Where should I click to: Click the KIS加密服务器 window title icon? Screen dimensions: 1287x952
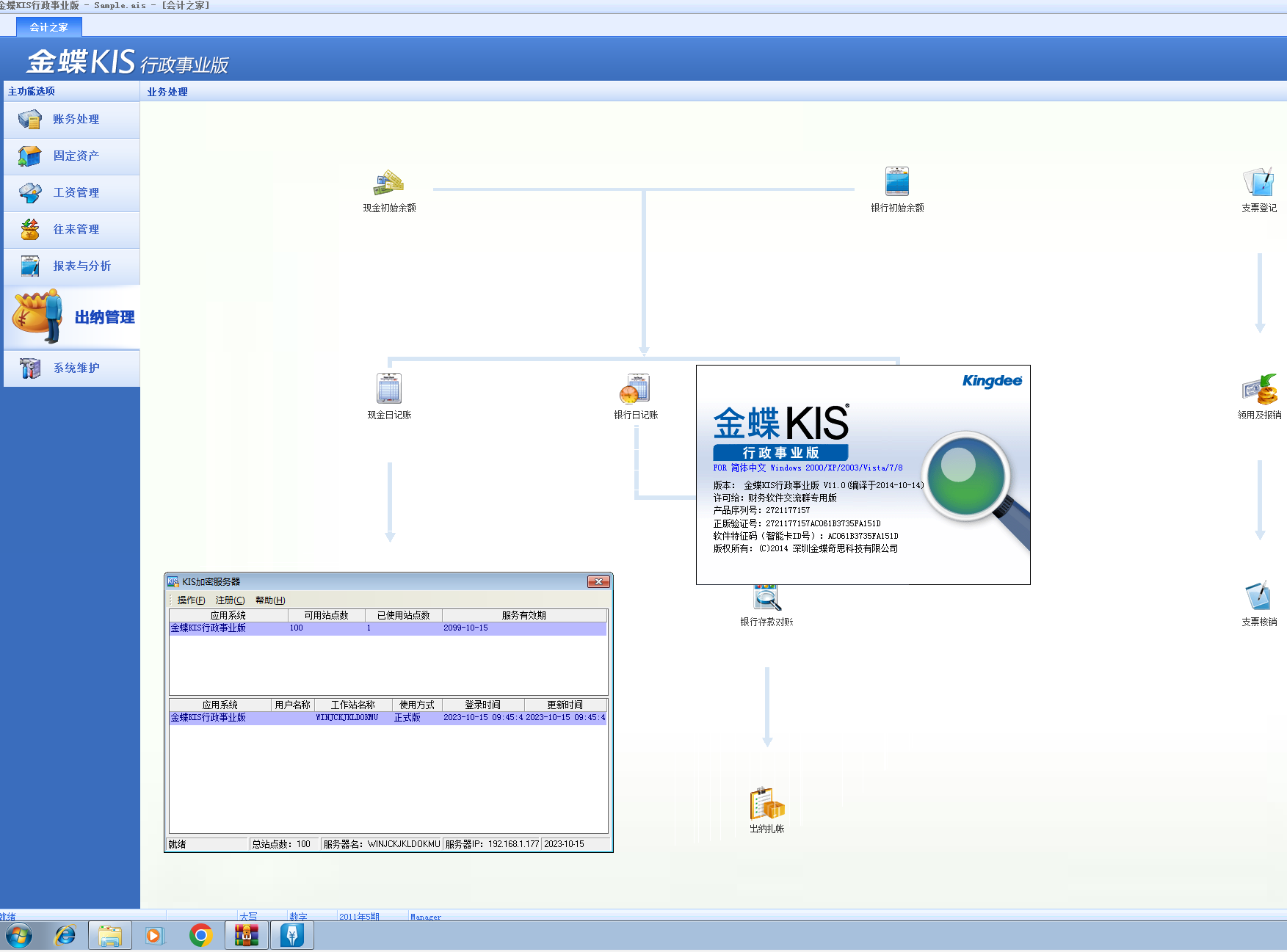(x=173, y=581)
